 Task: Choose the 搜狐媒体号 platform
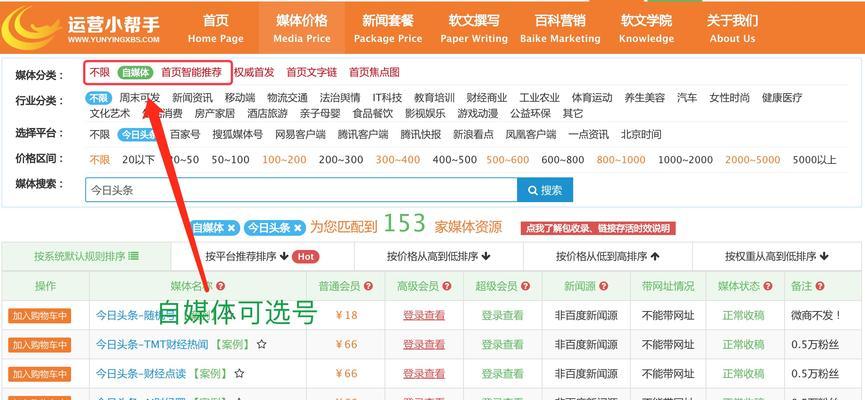point(238,135)
